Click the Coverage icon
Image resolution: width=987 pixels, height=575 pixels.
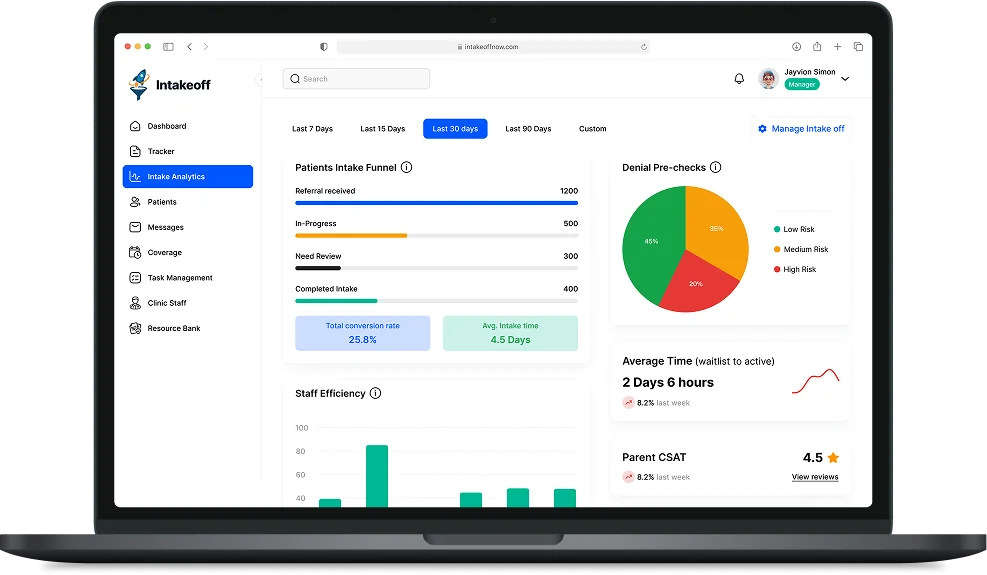click(x=135, y=252)
